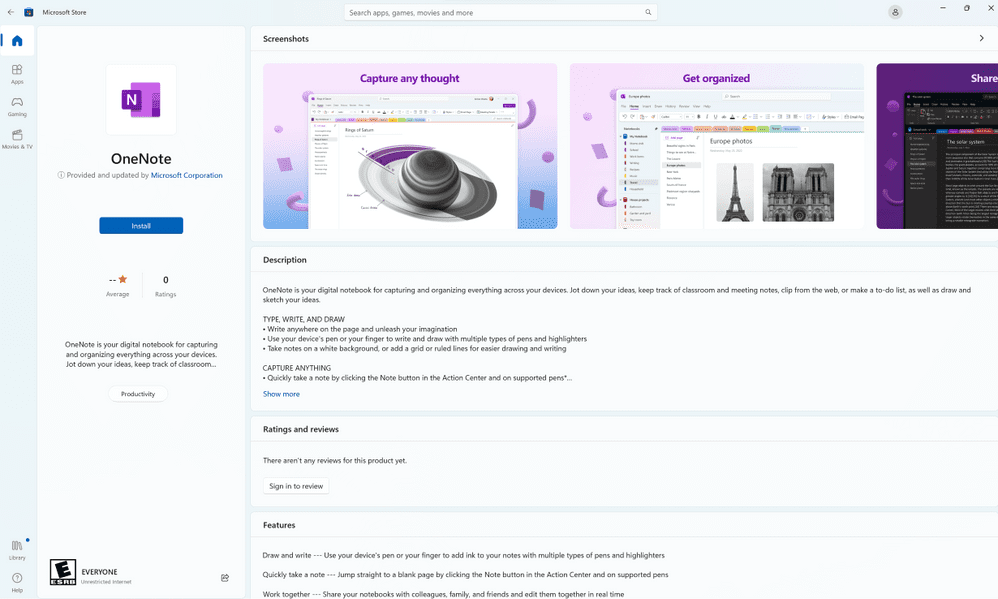Screen dimensions: 998x599
Task: Open the account profile icon
Action: (x=895, y=11)
